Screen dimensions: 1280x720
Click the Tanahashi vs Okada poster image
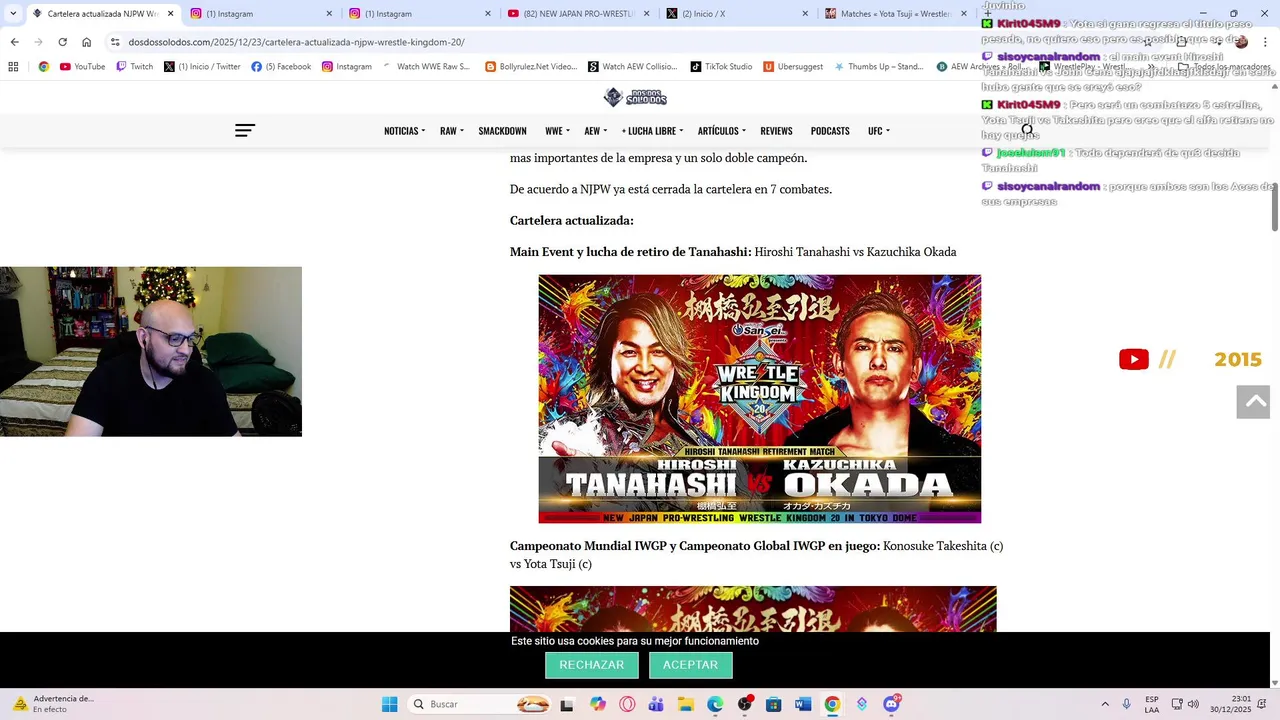coord(759,399)
